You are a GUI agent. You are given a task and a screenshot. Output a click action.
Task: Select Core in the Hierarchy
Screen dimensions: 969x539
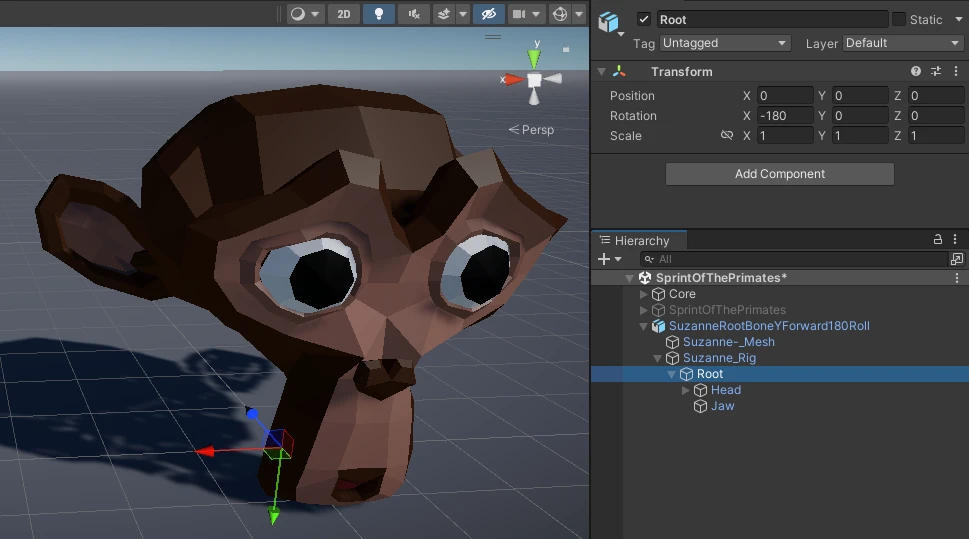(x=682, y=294)
